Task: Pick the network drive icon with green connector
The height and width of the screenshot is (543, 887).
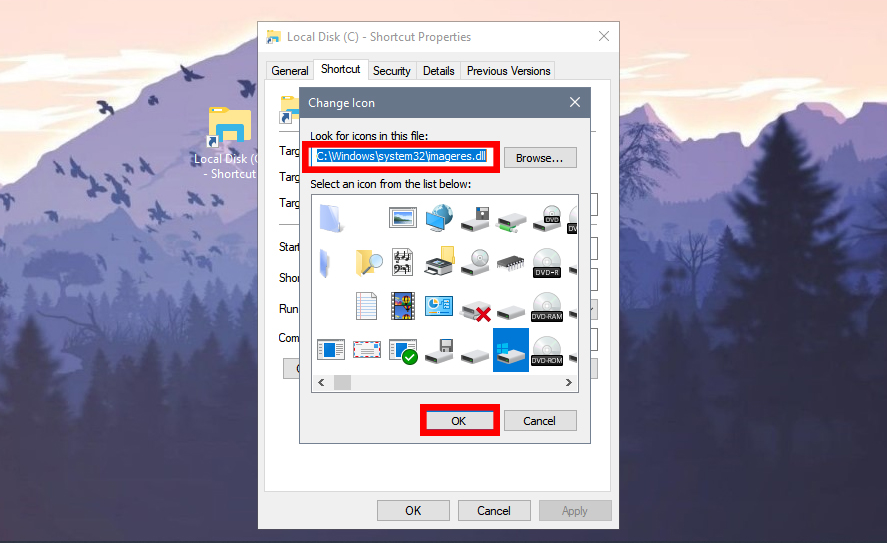Action: [511, 222]
